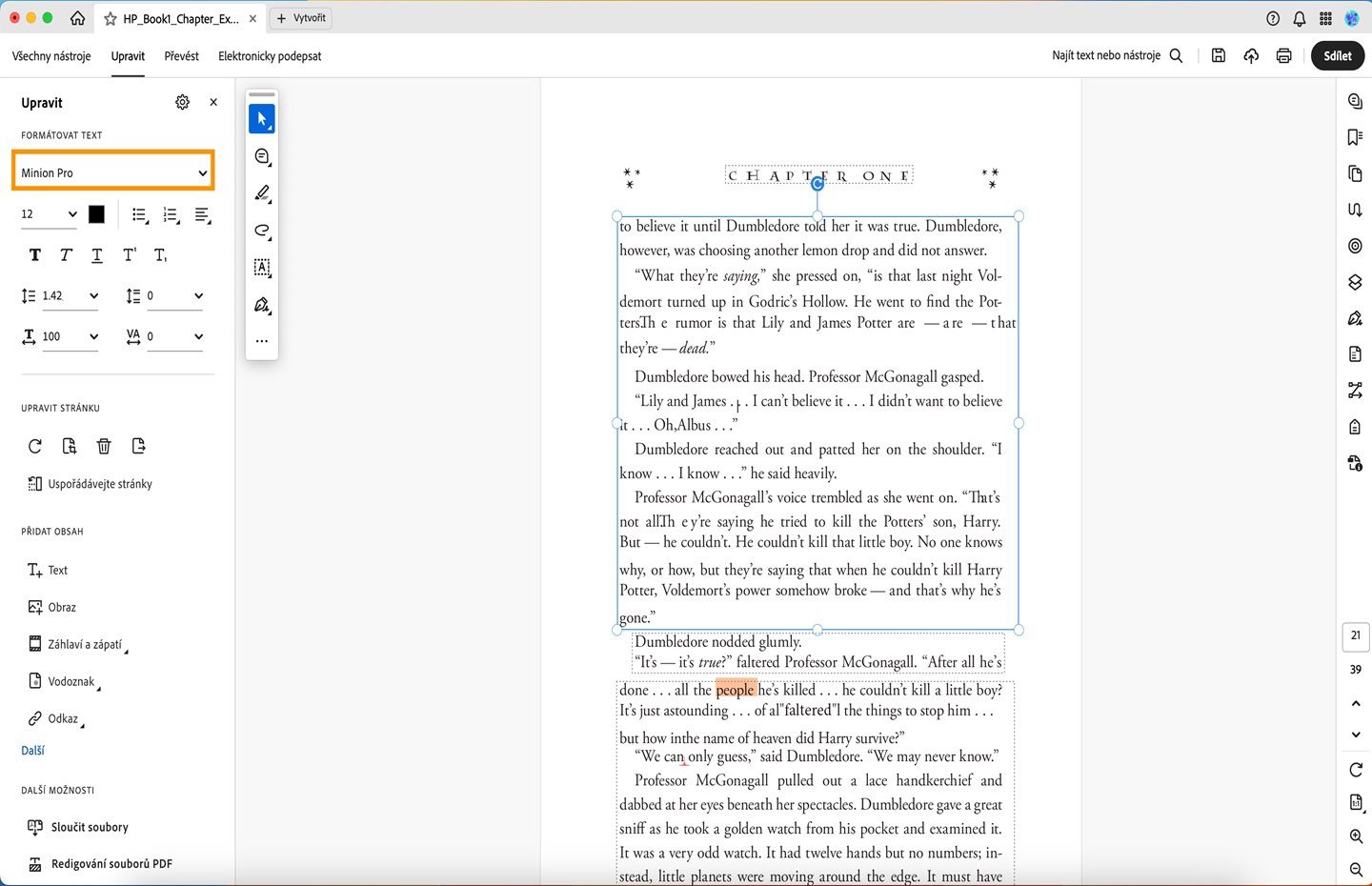Screen dimensions: 1372x886
Task: Toggle subscript formatting
Action: 160,255
